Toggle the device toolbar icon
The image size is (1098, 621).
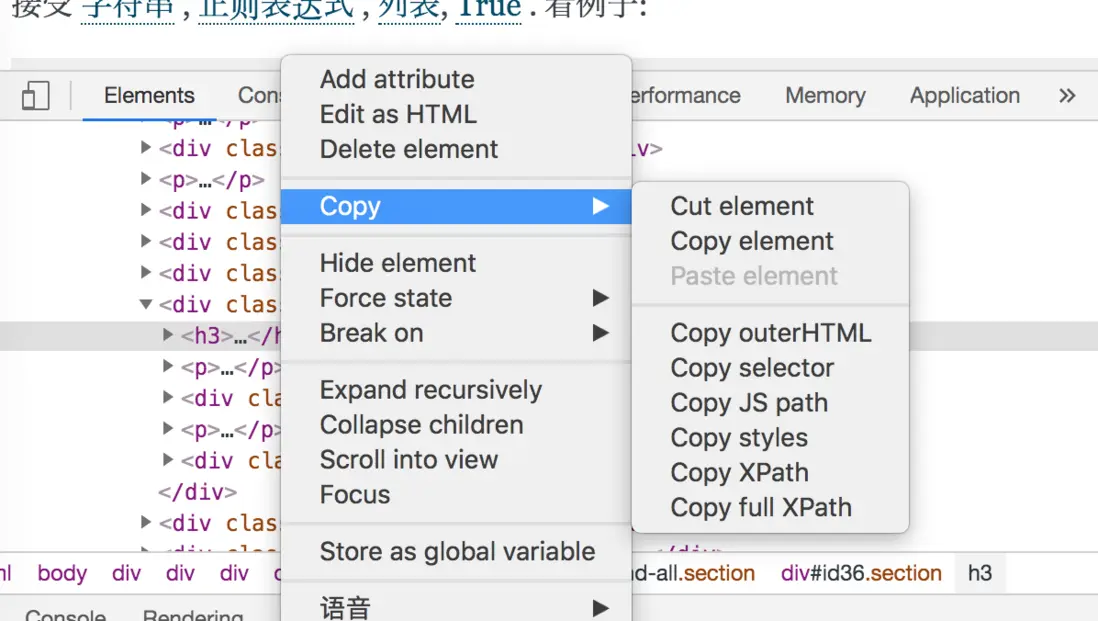coord(35,96)
